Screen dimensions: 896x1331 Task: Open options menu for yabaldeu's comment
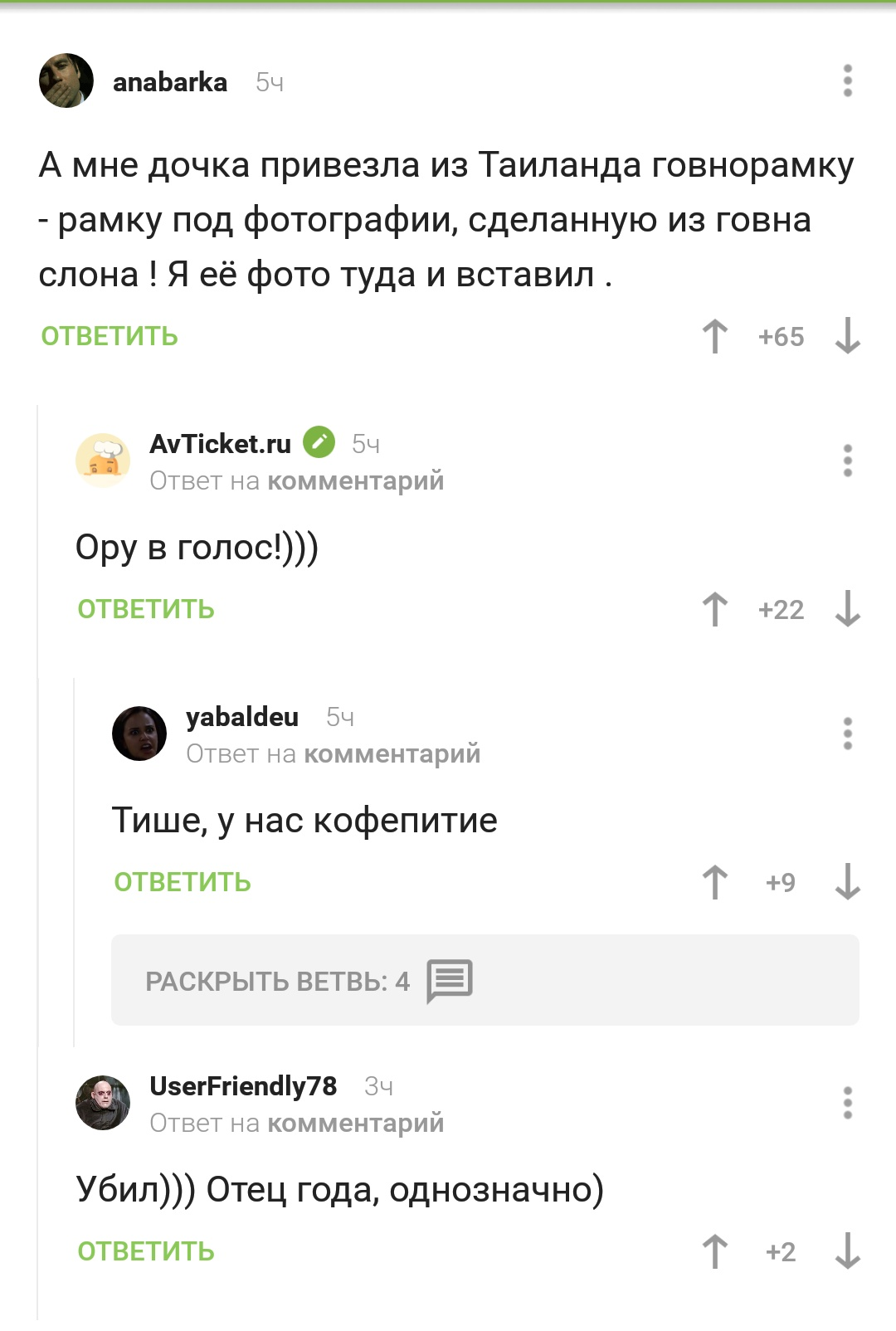tap(847, 734)
